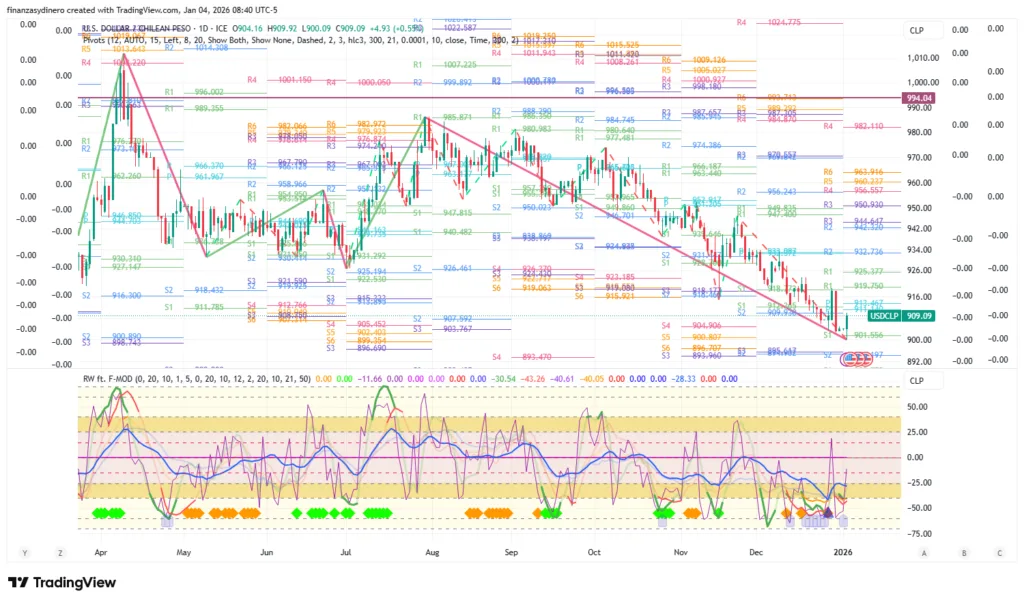
Task: Select the Pivots indicator legend
Action: (x=100, y=40)
